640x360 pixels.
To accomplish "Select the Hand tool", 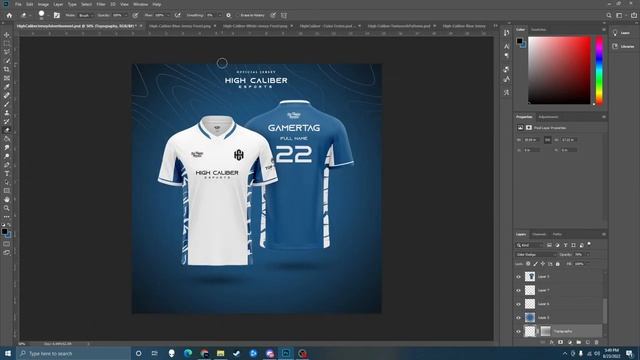I will click(7, 200).
